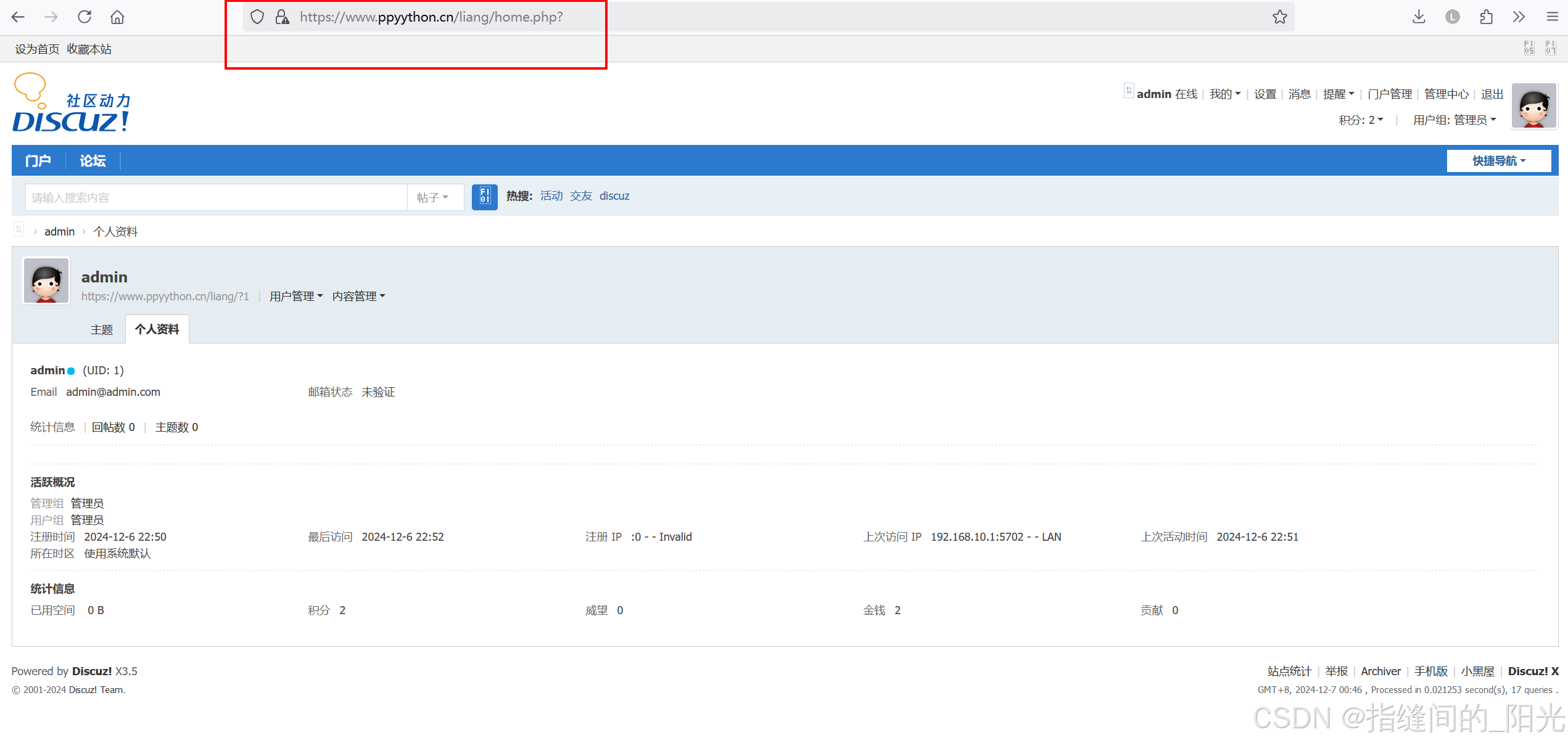Click the shield tracking protection icon

click(257, 17)
